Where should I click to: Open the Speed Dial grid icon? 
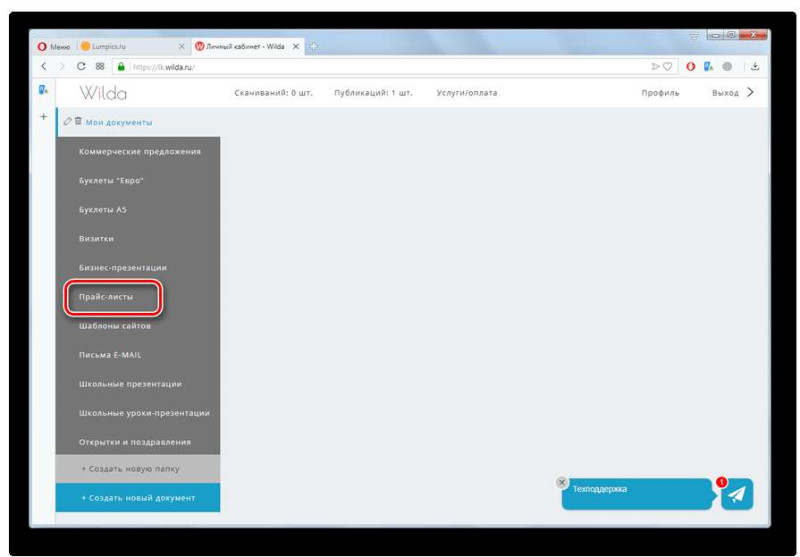100,66
